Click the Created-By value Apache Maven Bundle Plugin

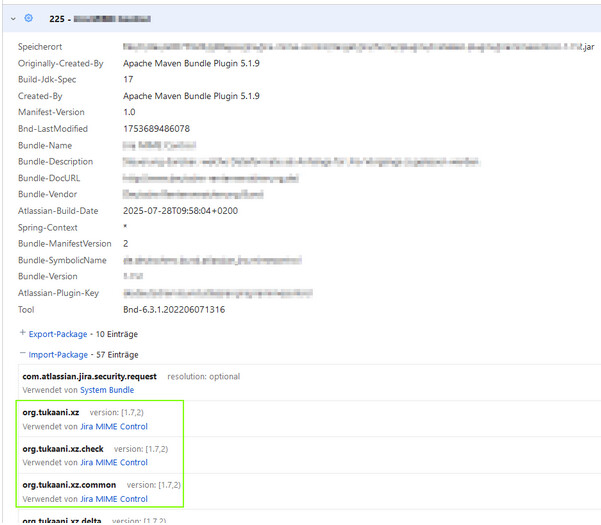coord(191,96)
